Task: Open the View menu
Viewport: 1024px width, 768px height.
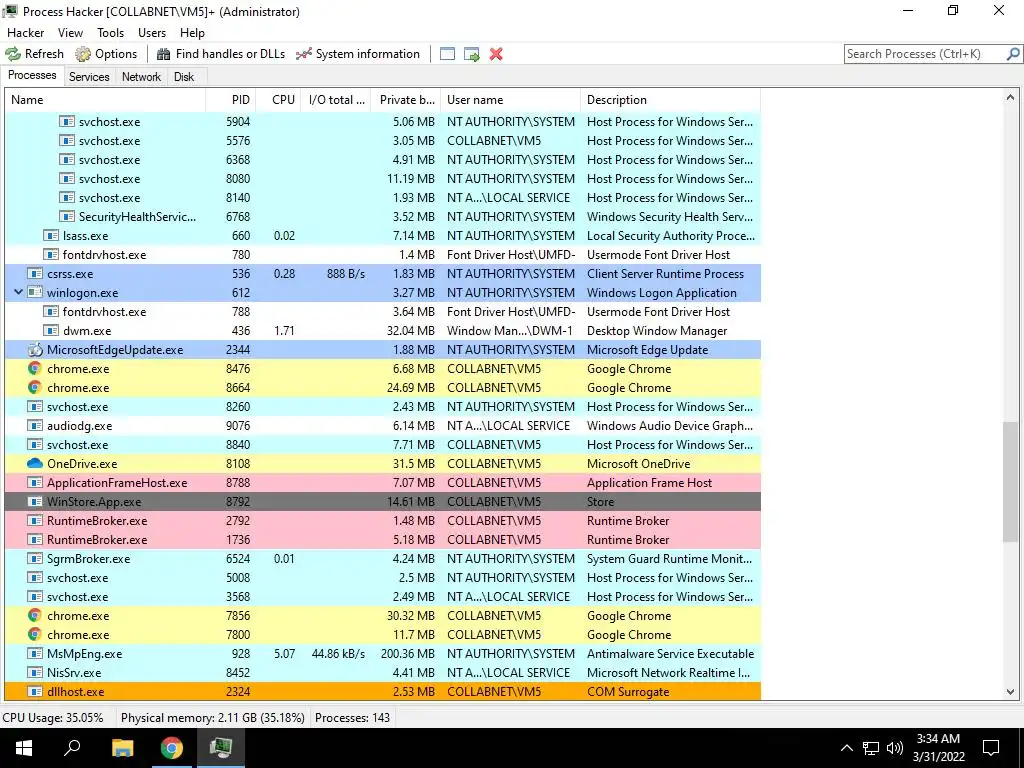Action: (70, 33)
